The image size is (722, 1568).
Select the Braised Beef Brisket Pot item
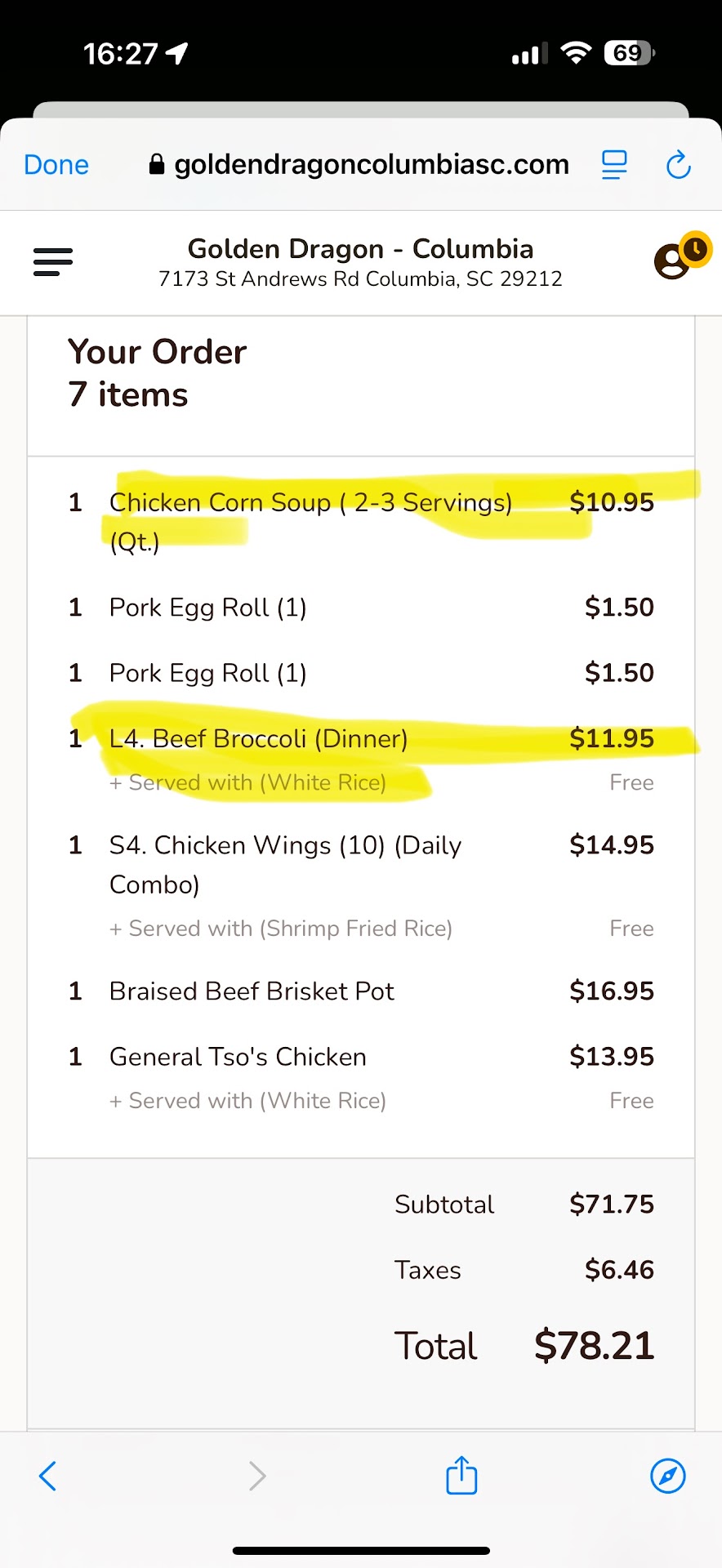(x=252, y=991)
